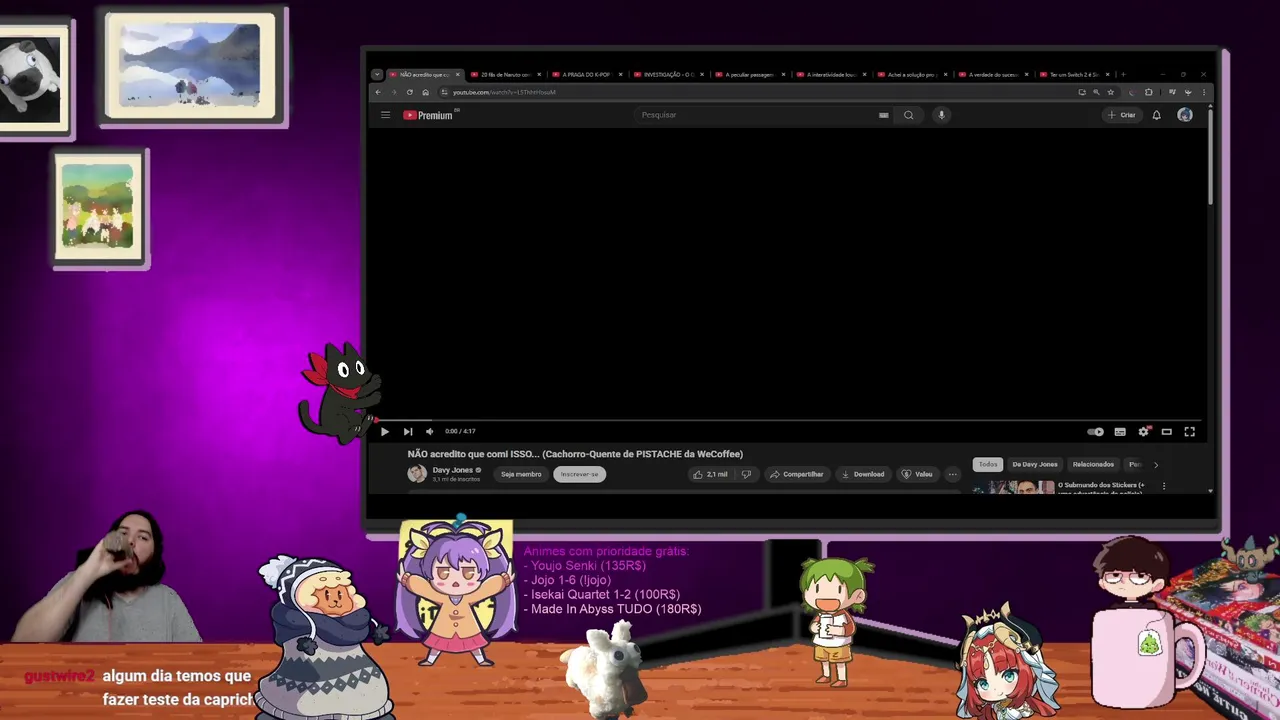Select the De Davy Jones chip
Screen dimensions: 1280x720
pyautogui.click(x=1034, y=464)
